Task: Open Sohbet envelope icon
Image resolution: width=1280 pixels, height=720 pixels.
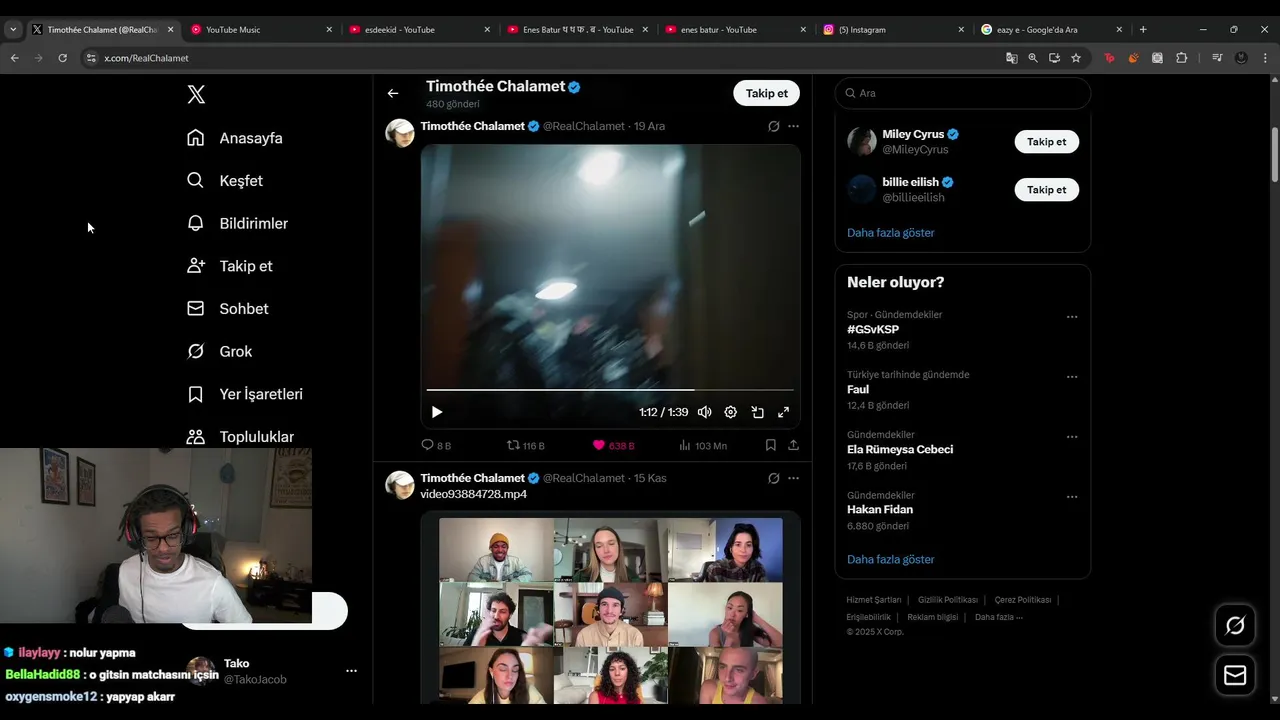Action: point(196,309)
